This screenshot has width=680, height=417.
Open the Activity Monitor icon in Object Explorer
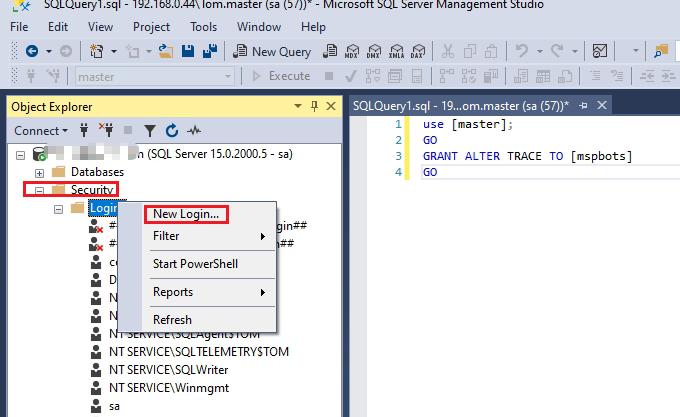click(x=194, y=130)
